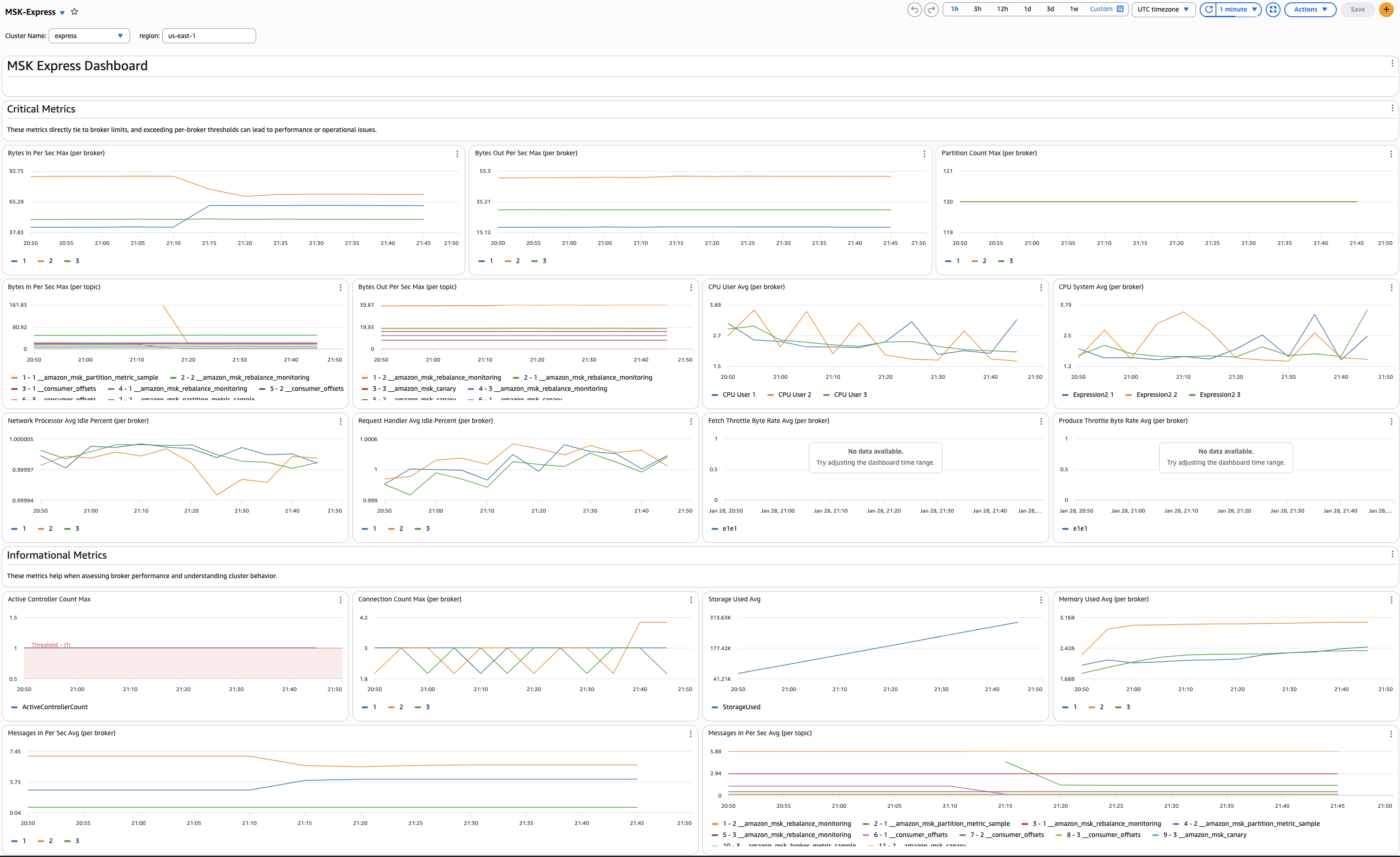Add a new widget with the plus icon
This screenshot has height=857, width=1400.
(1386, 10)
